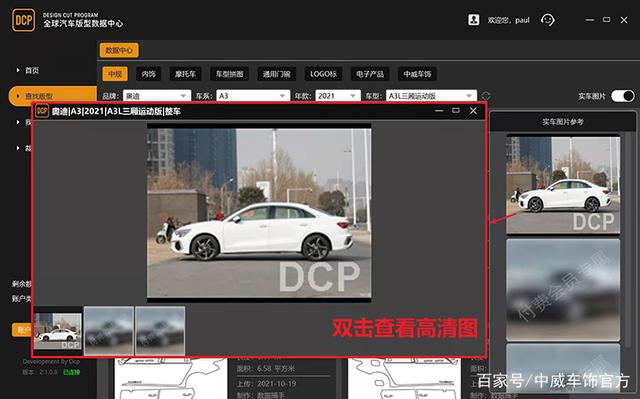This screenshot has height=399, width=640.
Task: Maximize the image viewer popup window
Action: (456, 111)
